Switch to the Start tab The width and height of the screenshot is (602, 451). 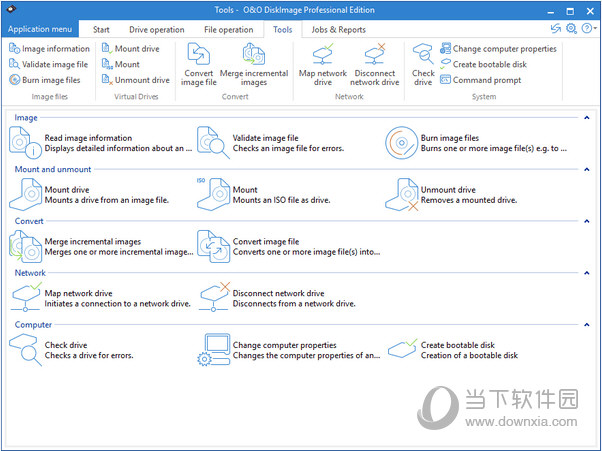[101, 30]
